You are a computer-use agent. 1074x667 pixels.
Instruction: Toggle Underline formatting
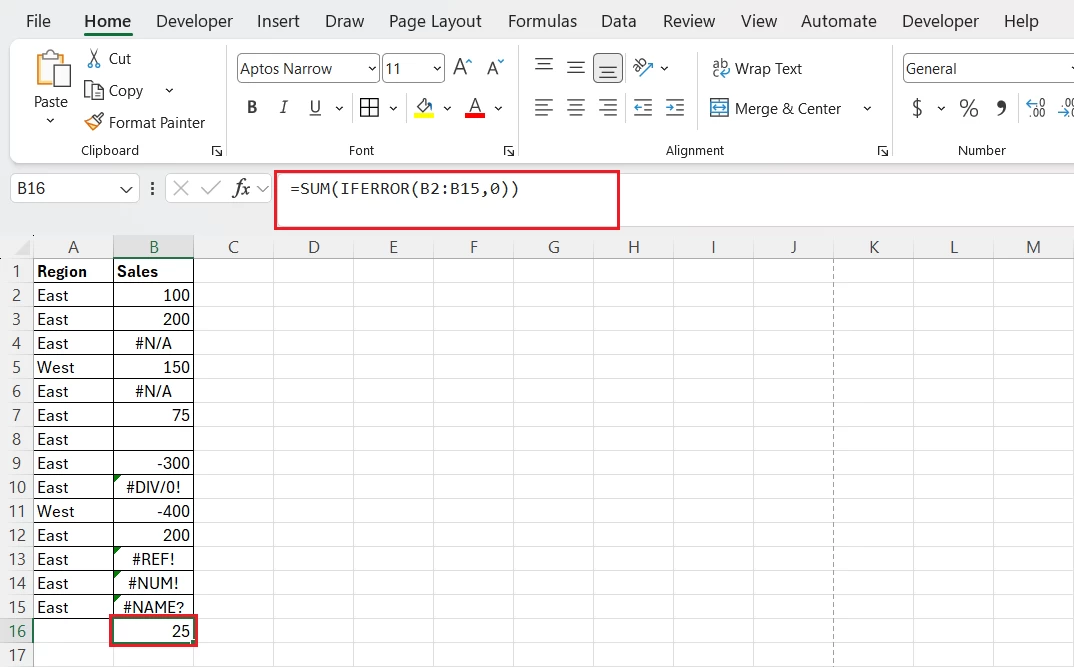[x=315, y=108]
